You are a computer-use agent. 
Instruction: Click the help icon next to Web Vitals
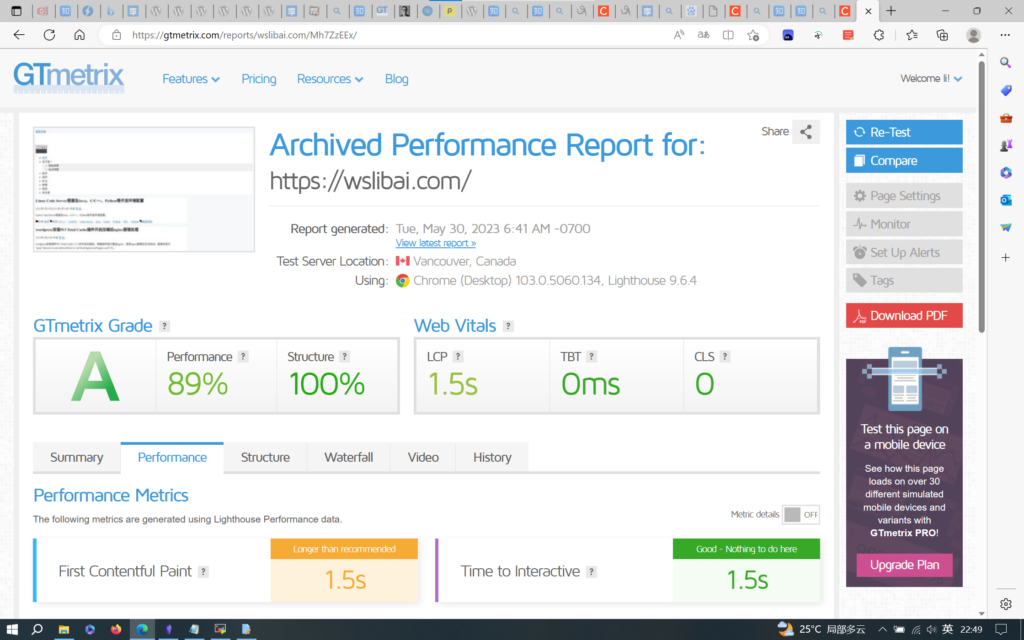coord(508,326)
